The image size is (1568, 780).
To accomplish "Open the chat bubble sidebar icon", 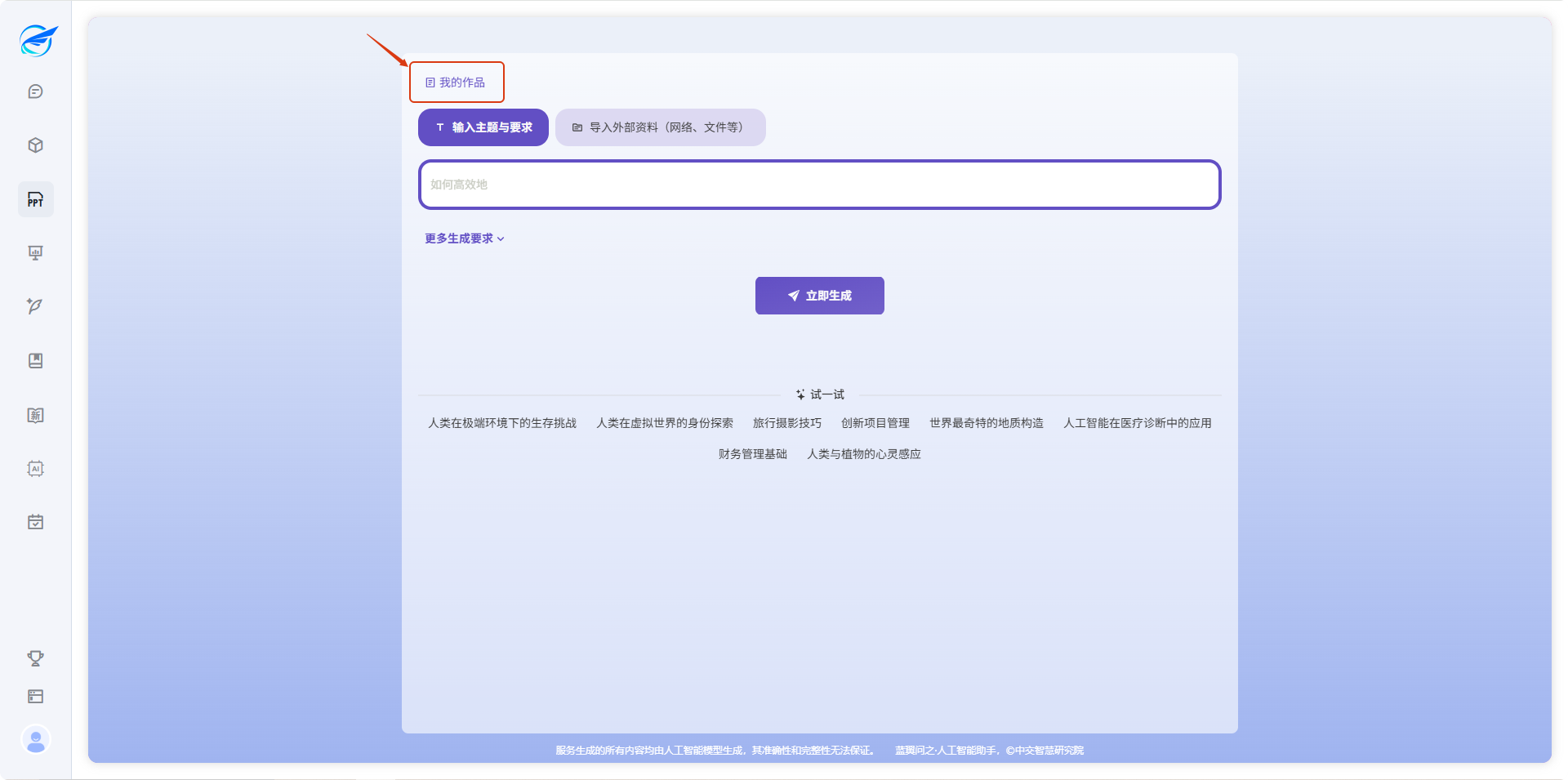I will pyautogui.click(x=35, y=91).
